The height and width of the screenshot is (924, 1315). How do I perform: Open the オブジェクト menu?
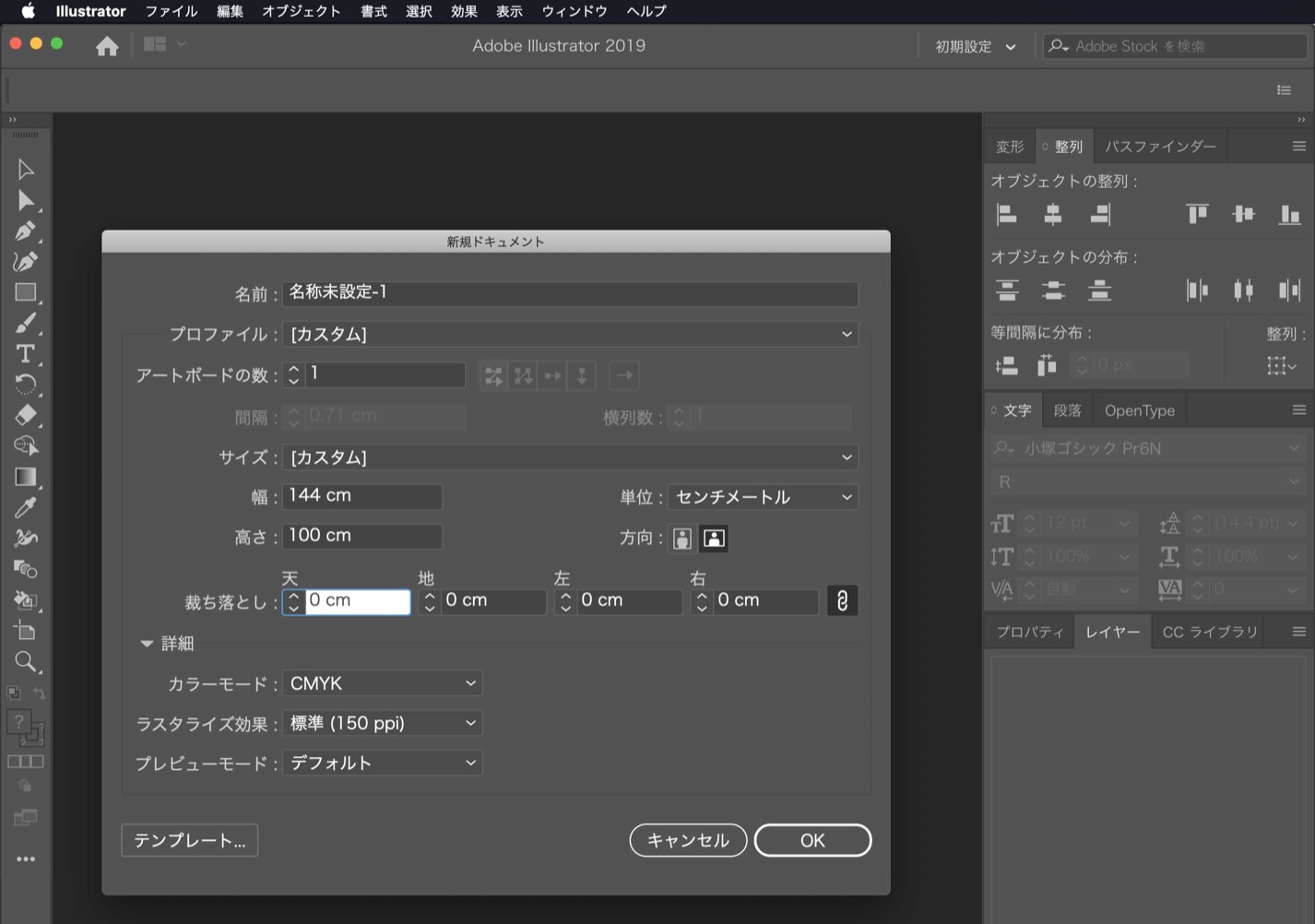tap(302, 11)
